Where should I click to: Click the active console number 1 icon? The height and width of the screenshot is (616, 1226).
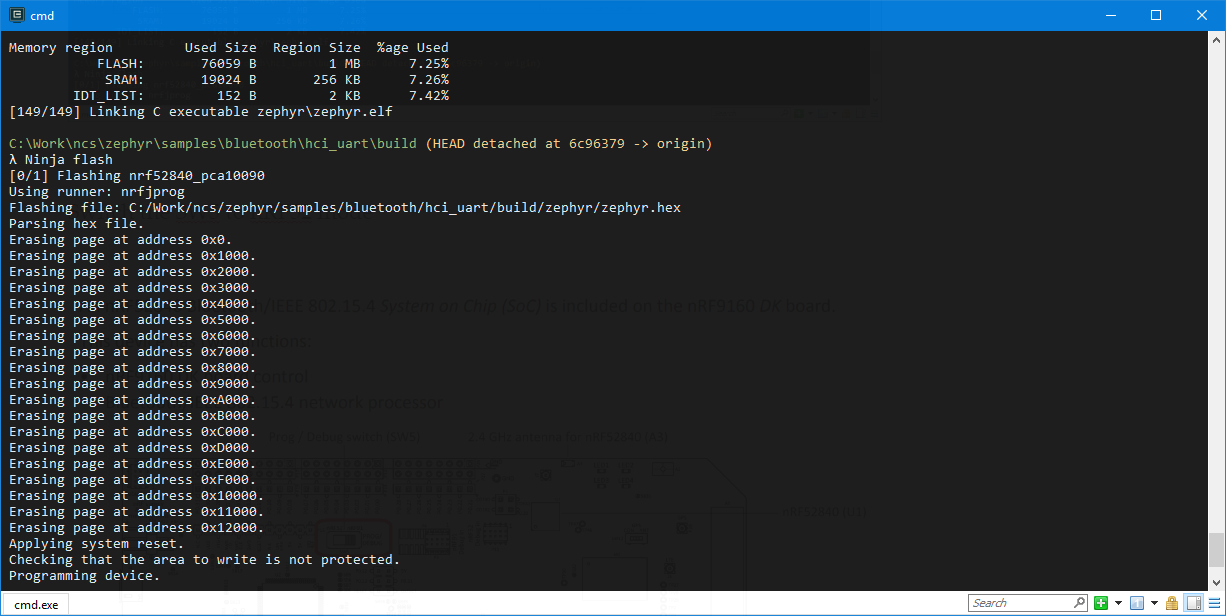point(1137,603)
